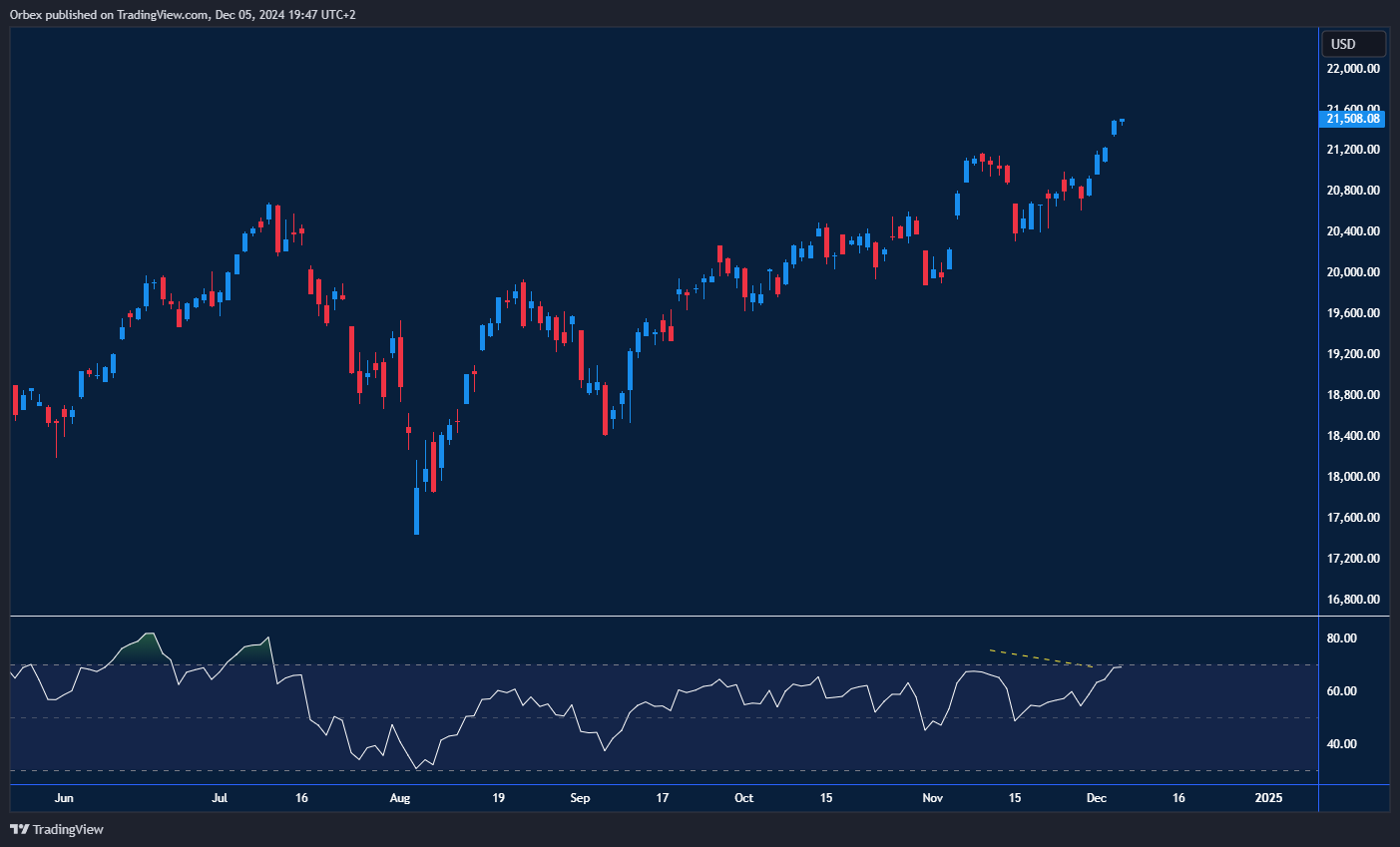This screenshot has height=847, width=1400.
Task: Click the Jul label on the timeline
Action: pyautogui.click(x=219, y=798)
